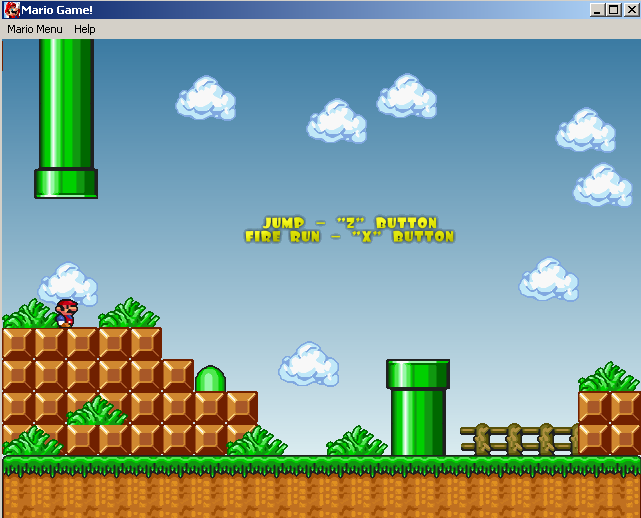The image size is (641, 518).
Task: Open the Mario Menu
Action: (35, 29)
